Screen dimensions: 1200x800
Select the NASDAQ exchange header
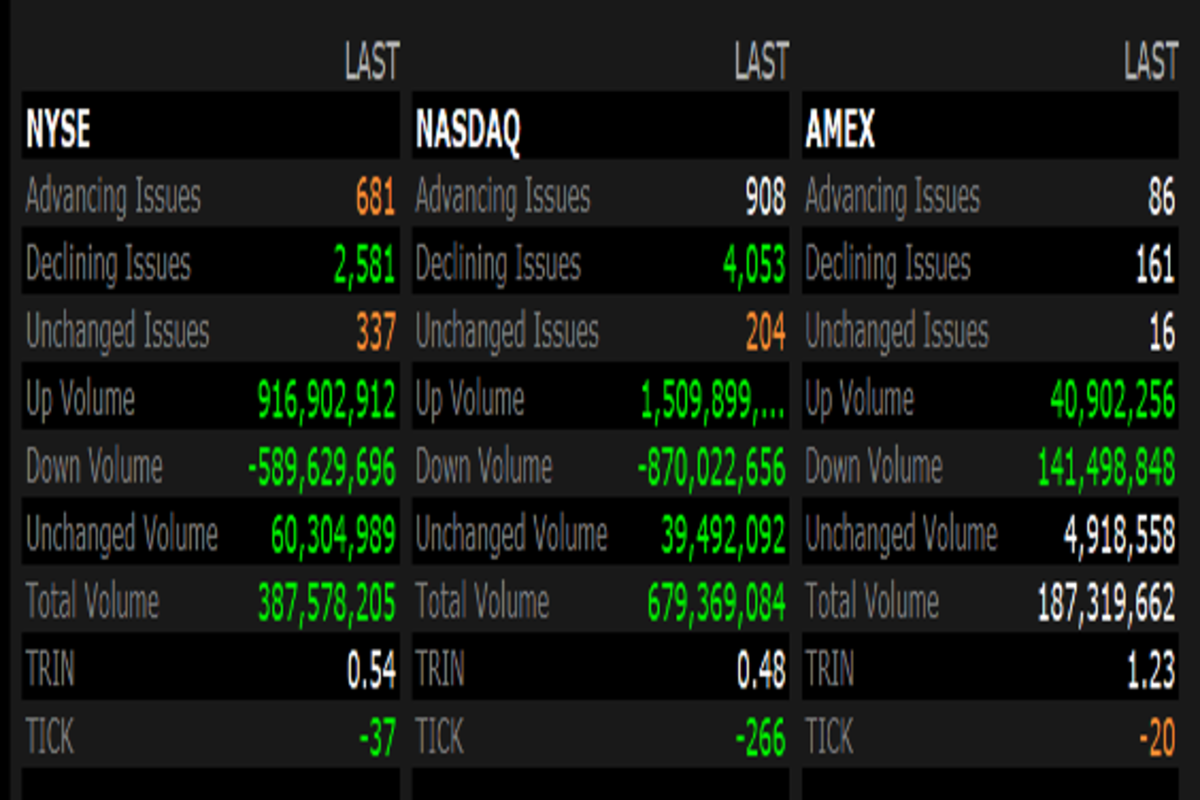pyautogui.click(x=468, y=129)
